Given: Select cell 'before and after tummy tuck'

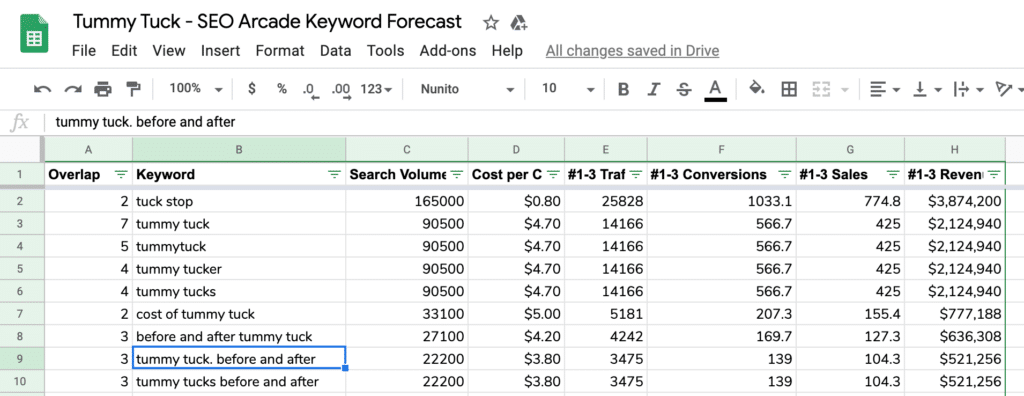Looking at the screenshot, I should pos(239,337).
